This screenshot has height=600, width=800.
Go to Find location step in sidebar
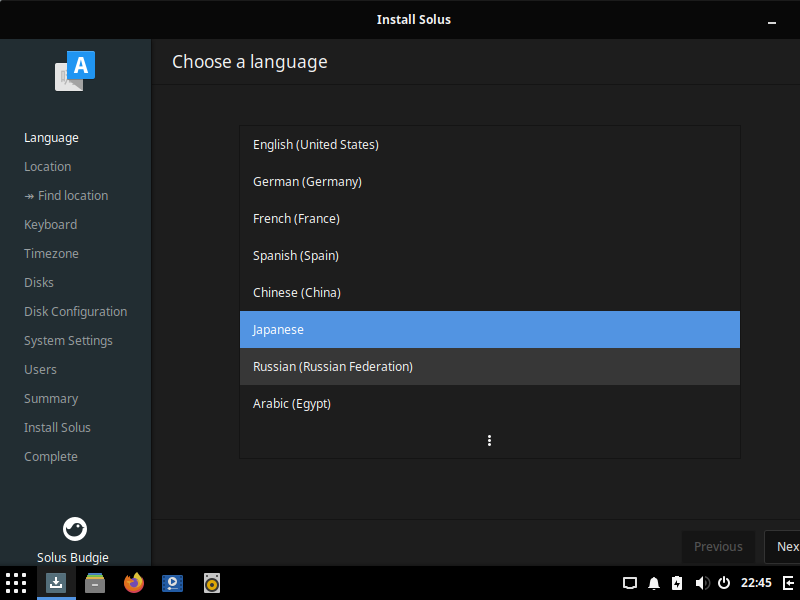pos(66,195)
